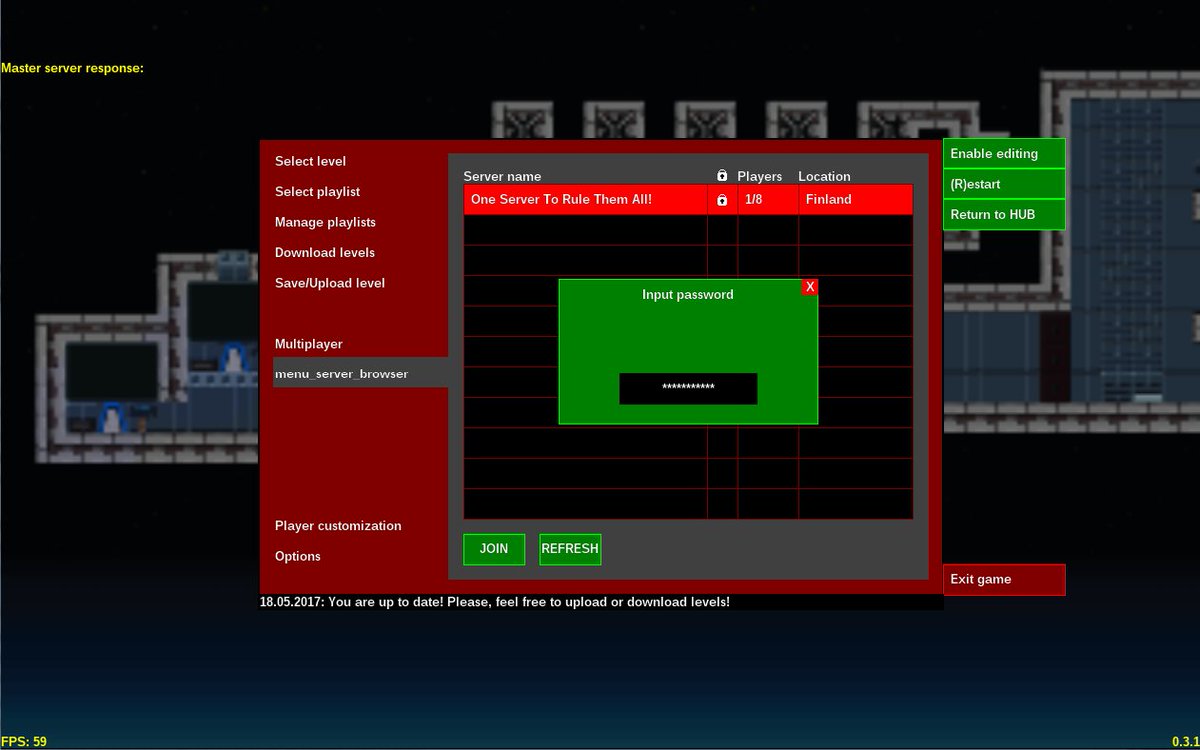This screenshot has height=750, width=1200.
Task: Select the Multiplayer menu item
Action: (309, 344)
